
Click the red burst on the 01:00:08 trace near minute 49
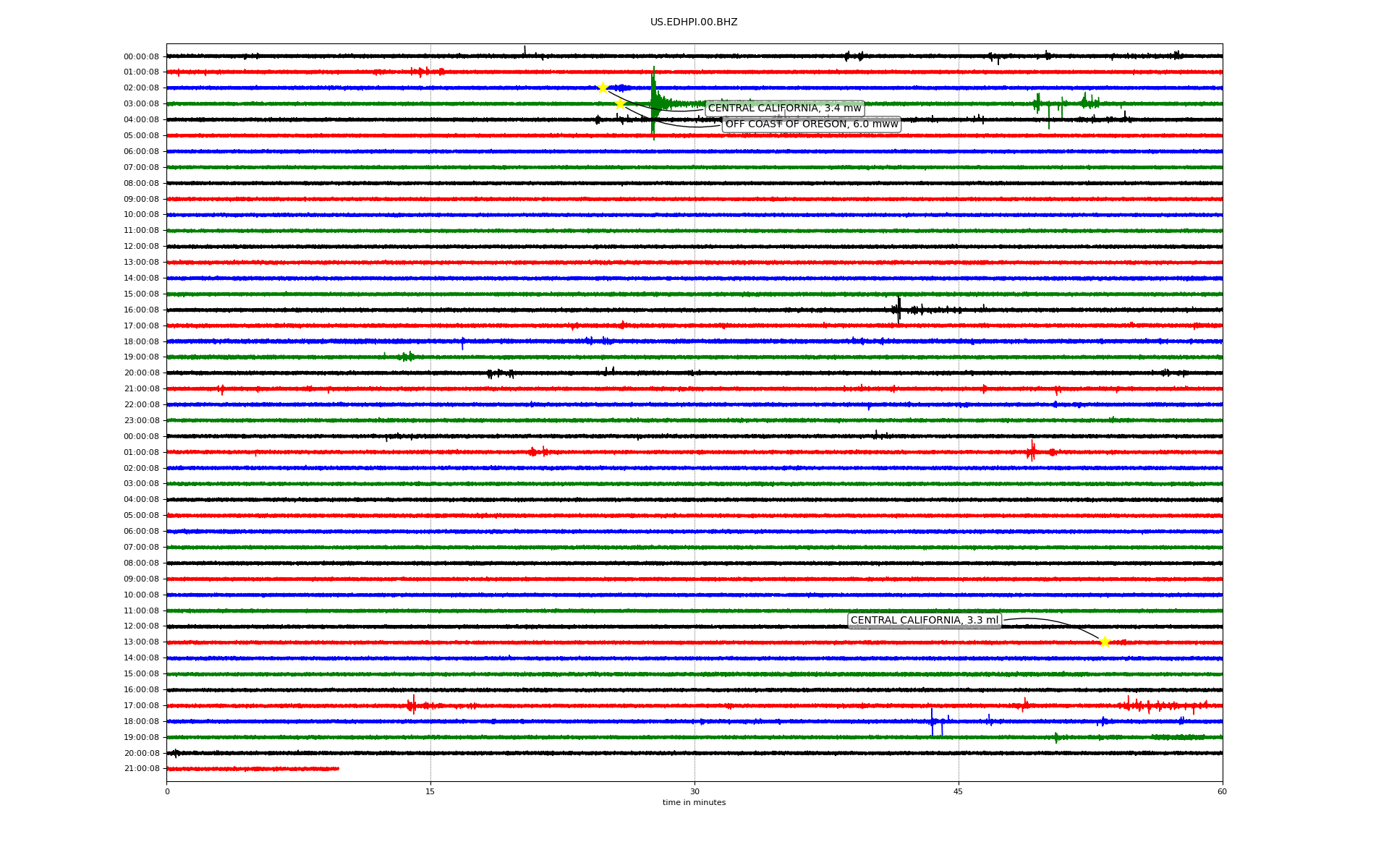tap(1032, 452)
